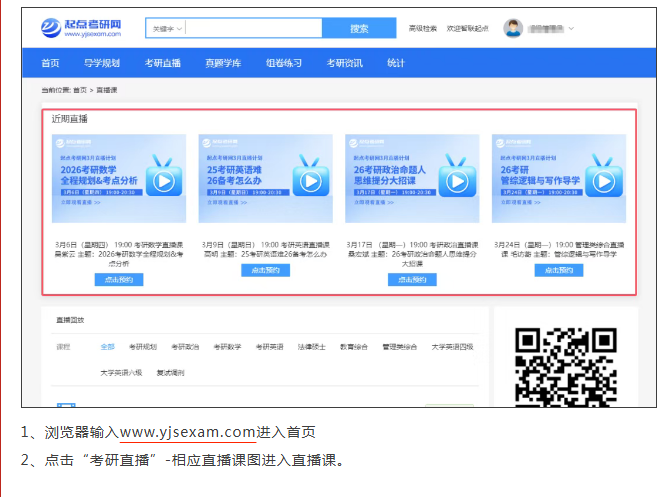Open the 高级检索 advanced search link

click(x=423, y=29)
